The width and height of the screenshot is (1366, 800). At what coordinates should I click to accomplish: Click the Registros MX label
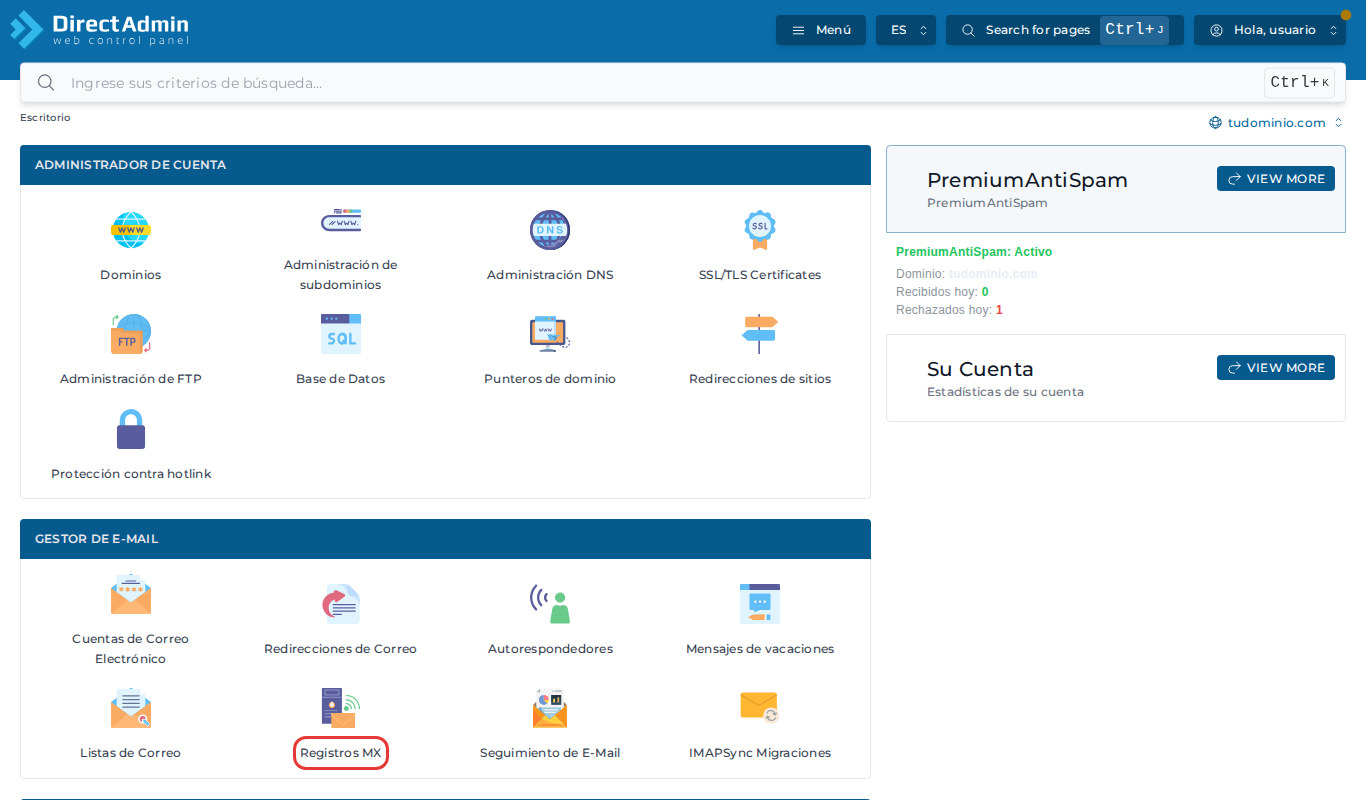(x=340, y=753)
